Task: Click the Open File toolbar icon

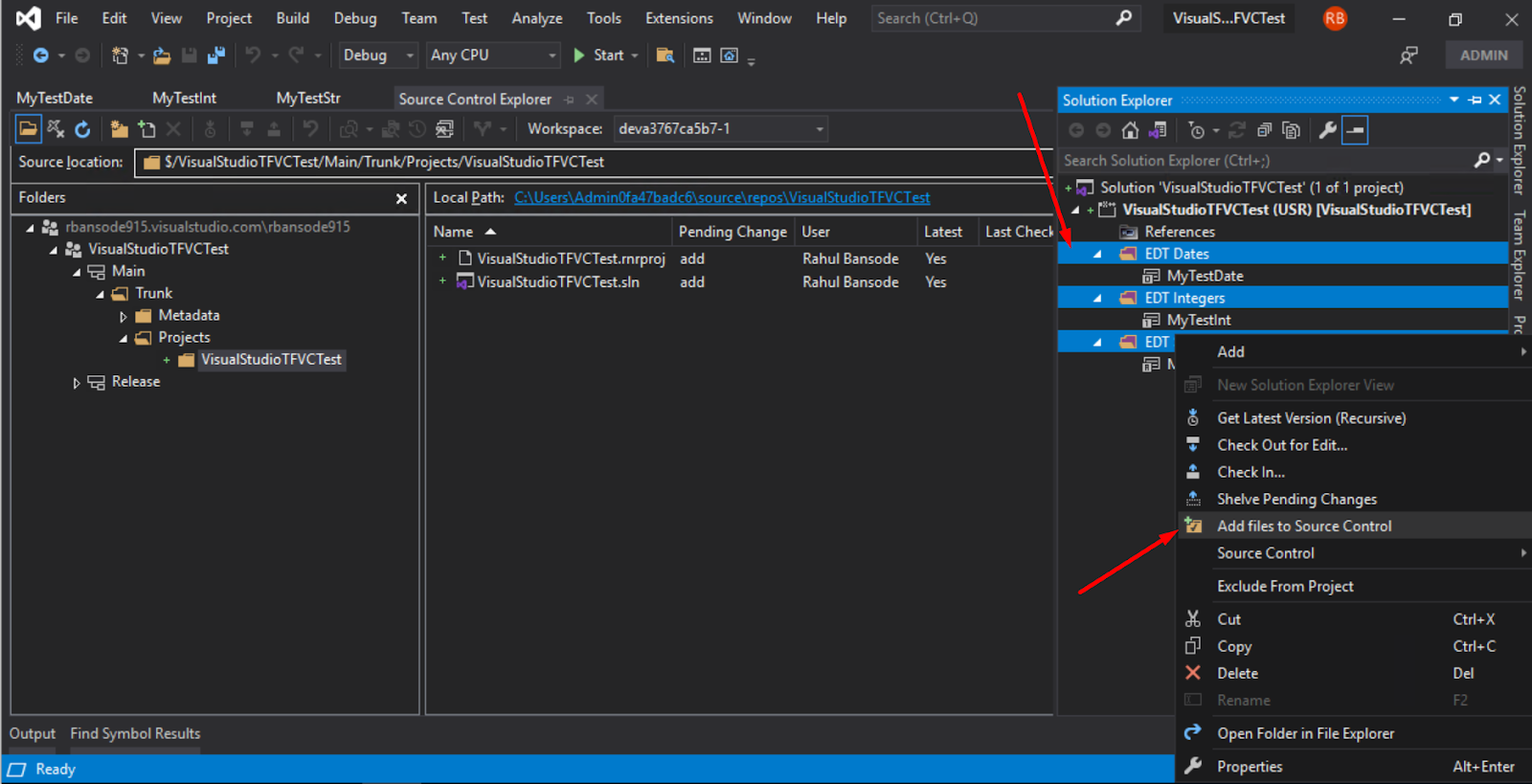Action: 162,56
